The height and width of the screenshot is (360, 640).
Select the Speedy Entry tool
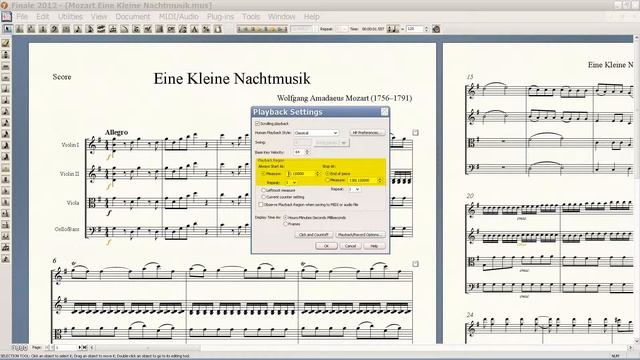pyautogui.click(x=89, y=29)
